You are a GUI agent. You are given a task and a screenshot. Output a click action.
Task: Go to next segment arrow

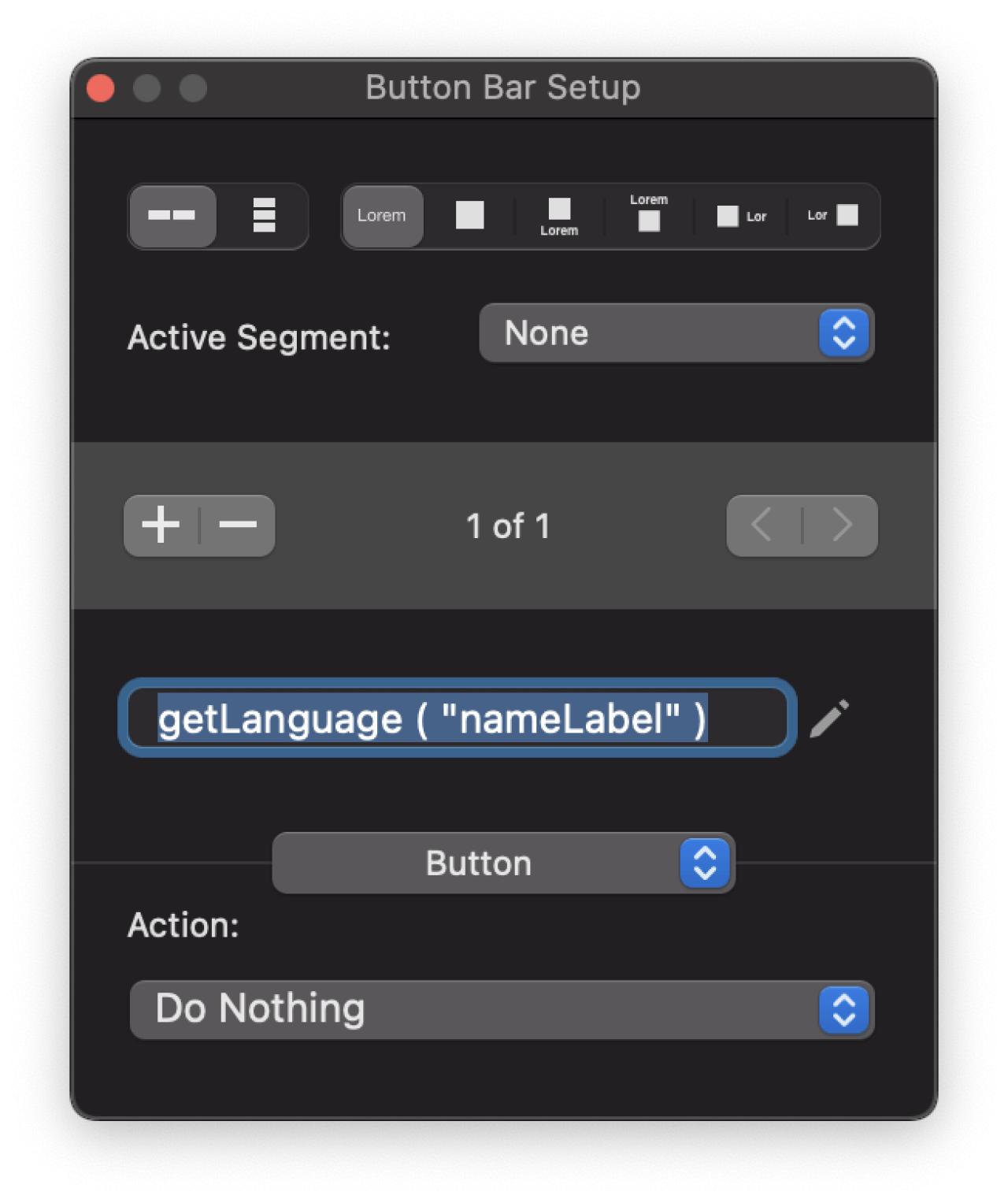[841, 525]
